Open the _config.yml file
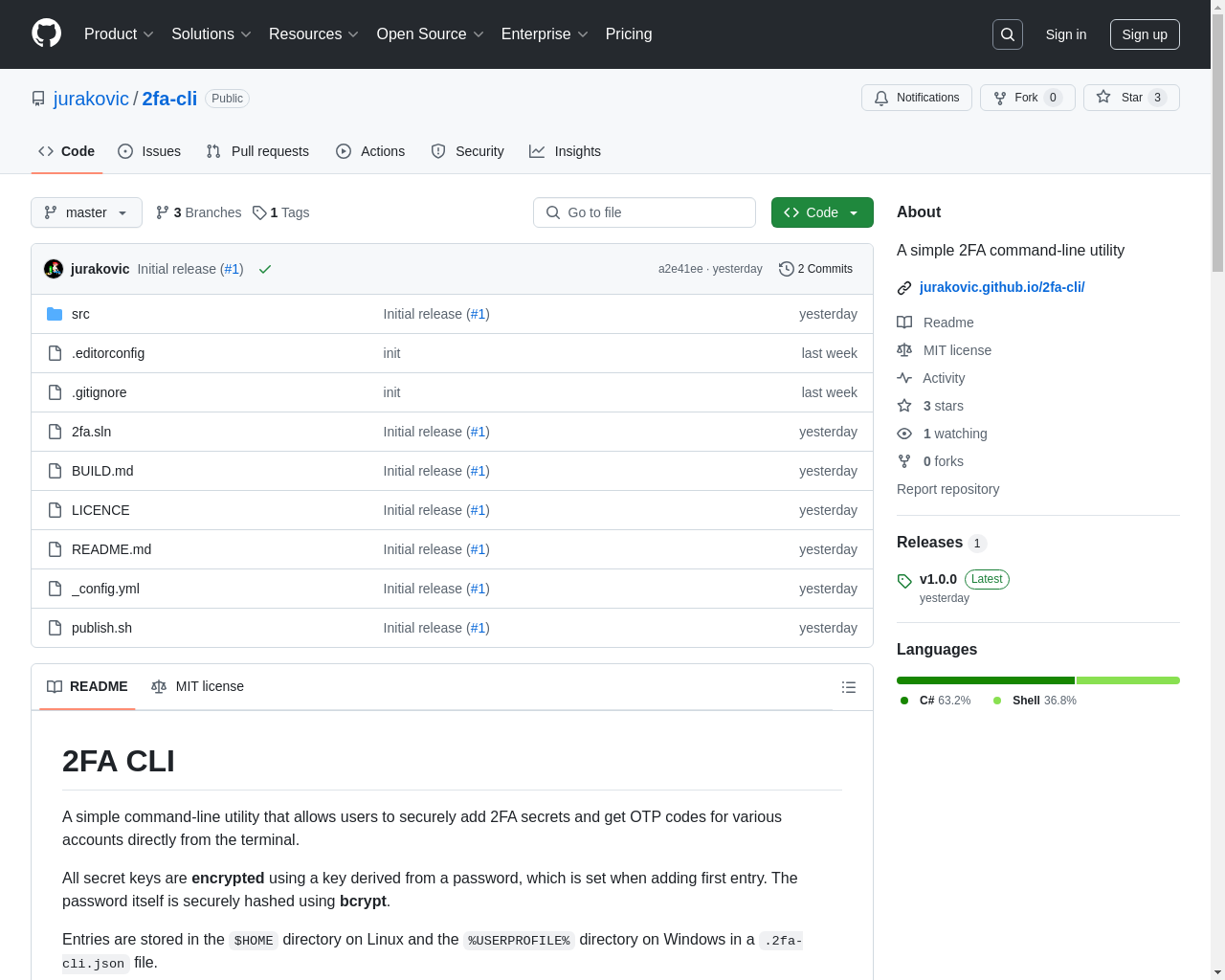Image resolution: width=1225 pixels, height=980 pixels. click(105, 589)
